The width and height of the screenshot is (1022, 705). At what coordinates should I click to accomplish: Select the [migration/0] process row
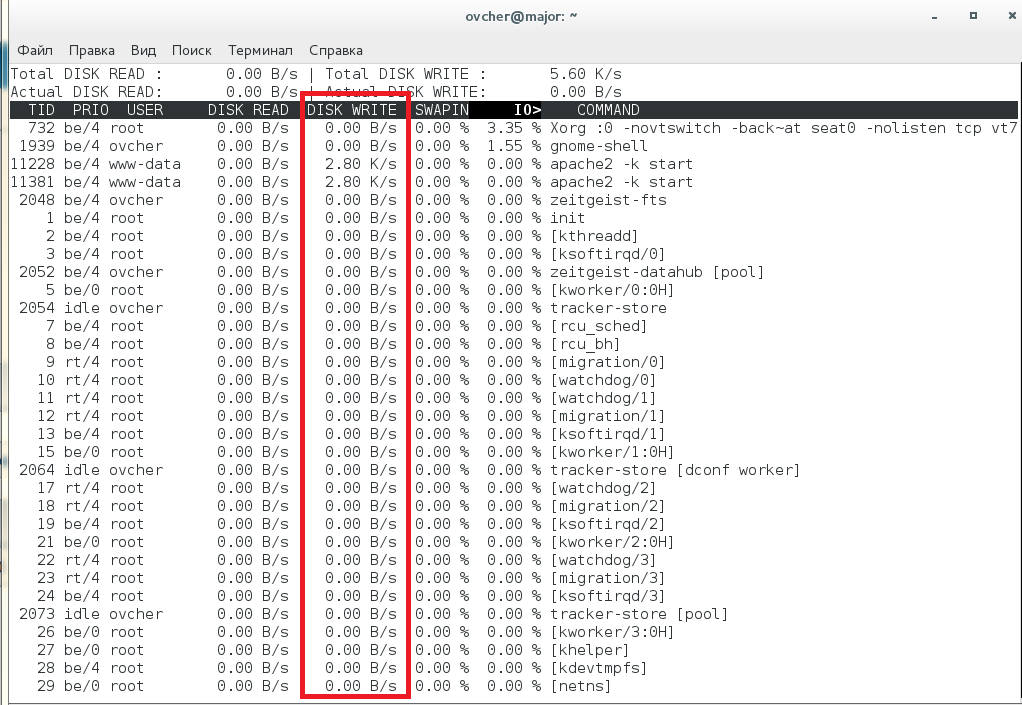tap(514, 362)
